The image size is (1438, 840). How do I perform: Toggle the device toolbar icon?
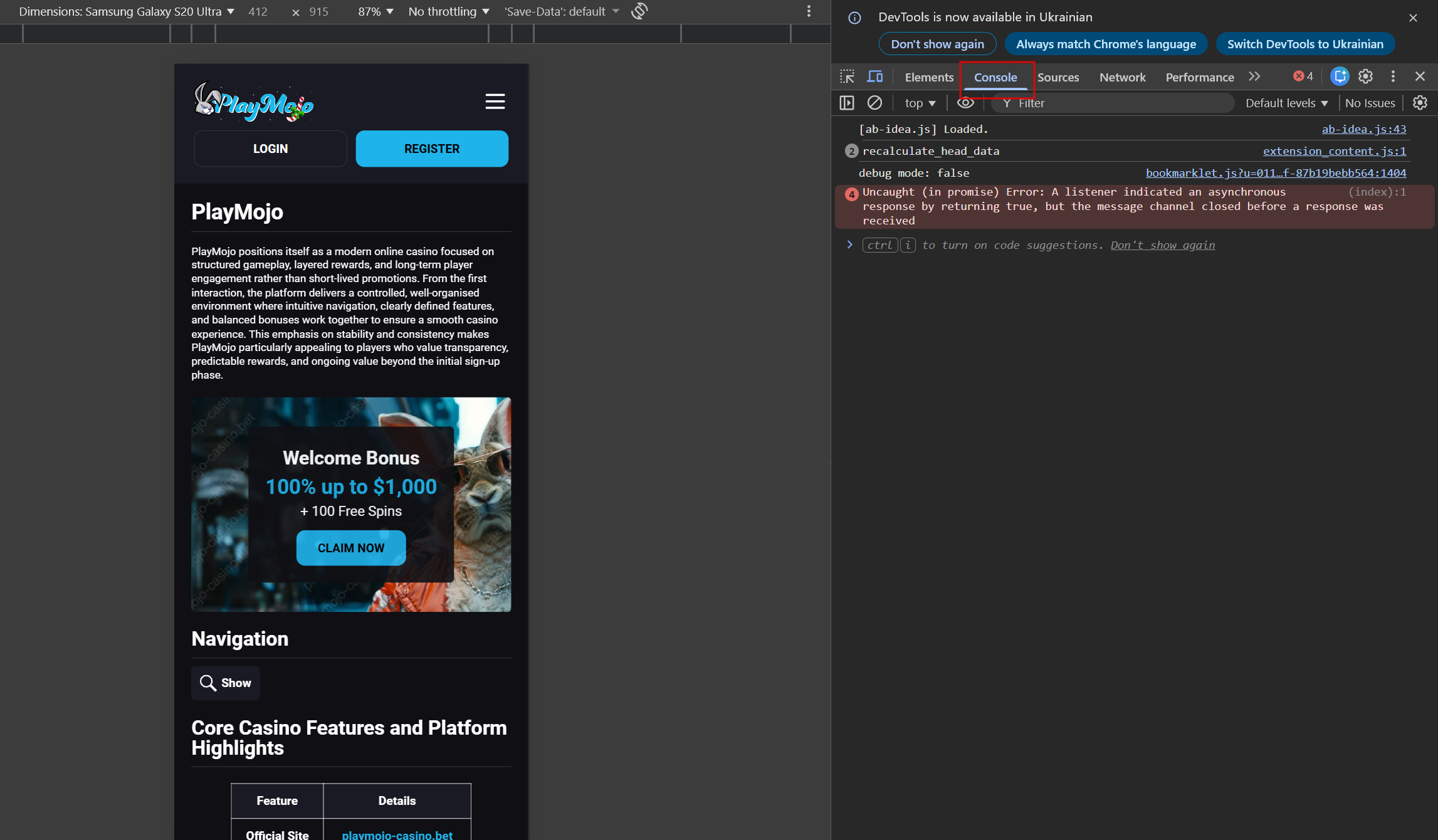click(874, 76)
